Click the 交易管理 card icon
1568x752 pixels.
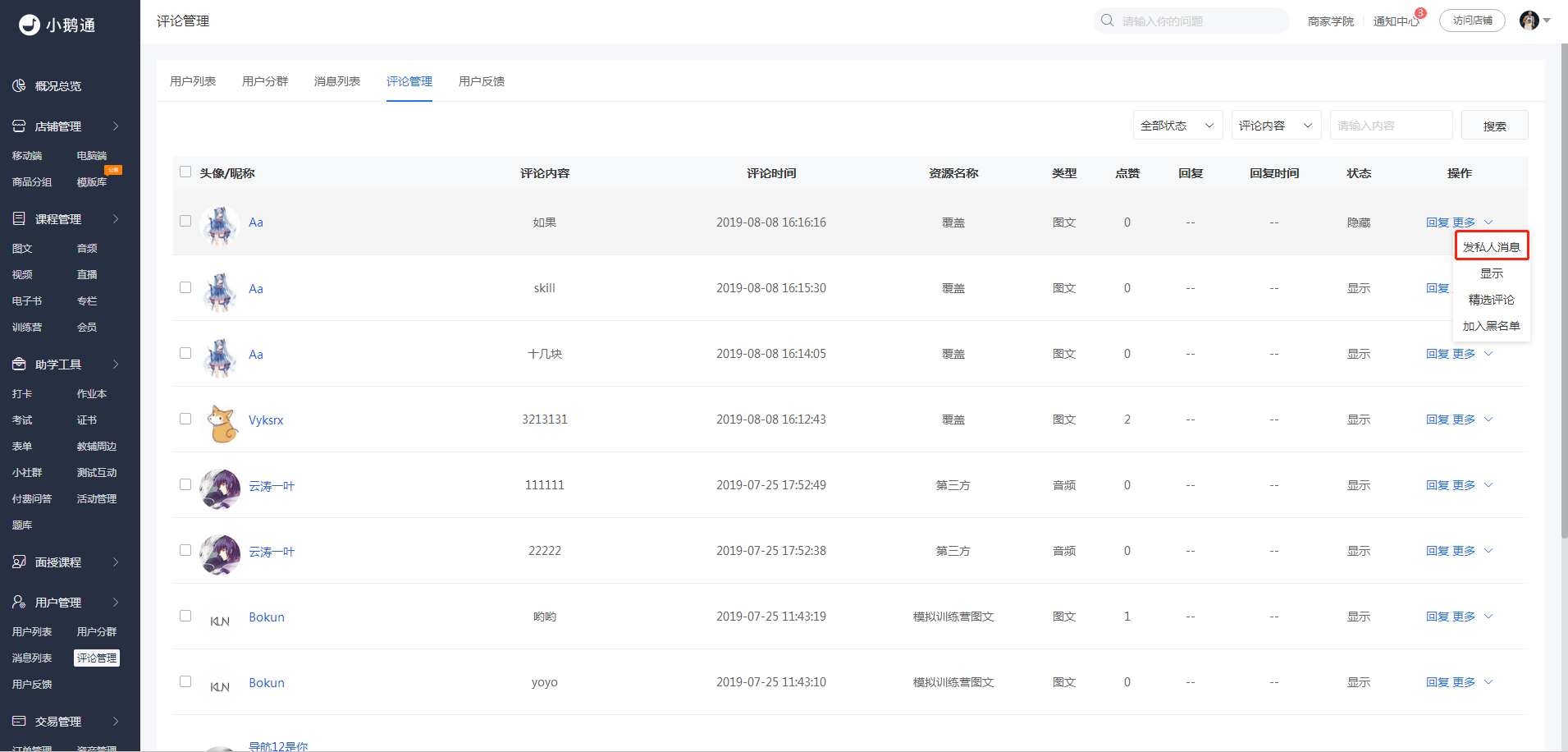coord(19,721)
